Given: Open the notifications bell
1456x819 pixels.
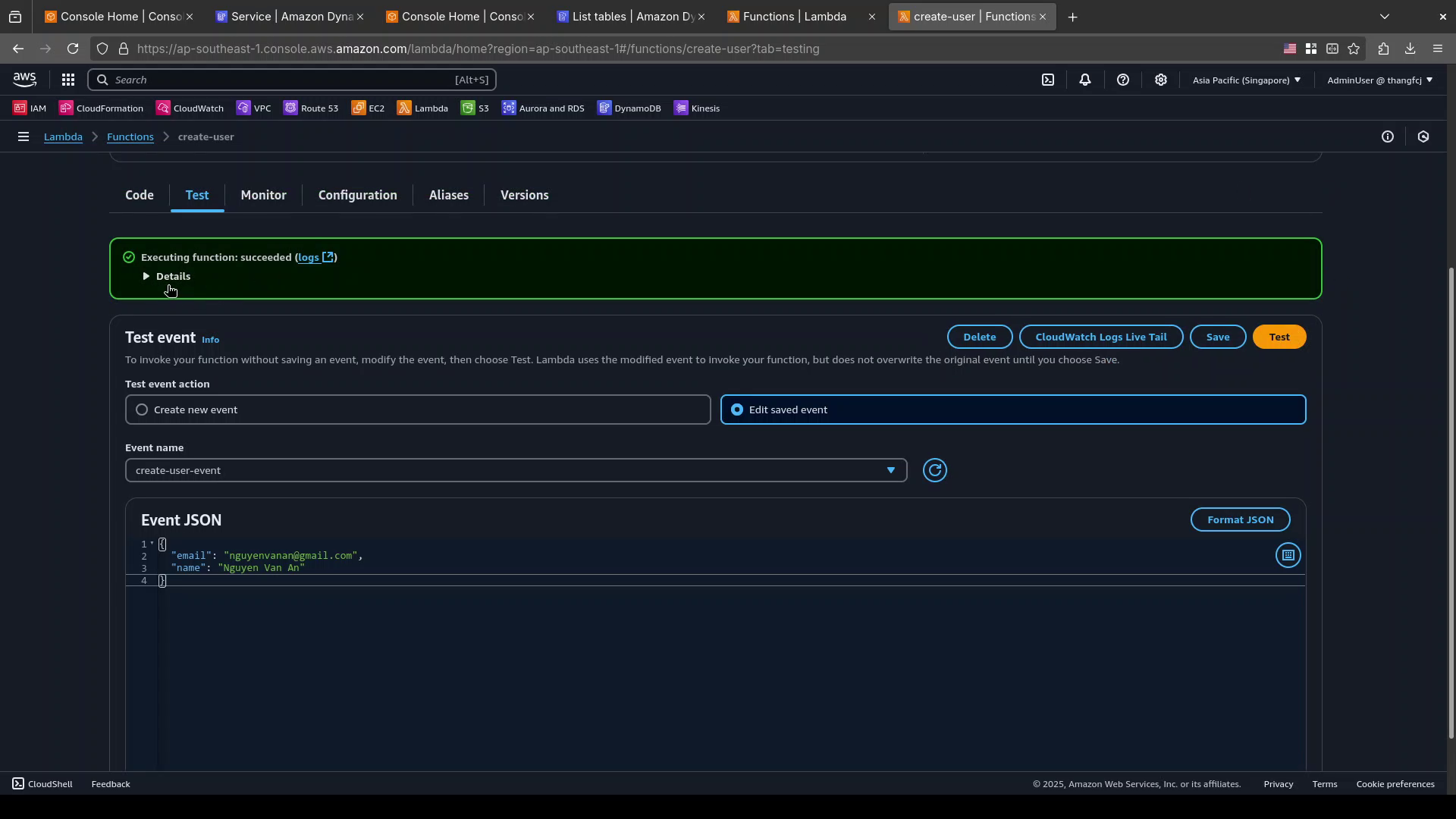Looking at the screenshot, I should click(1085, 80).
